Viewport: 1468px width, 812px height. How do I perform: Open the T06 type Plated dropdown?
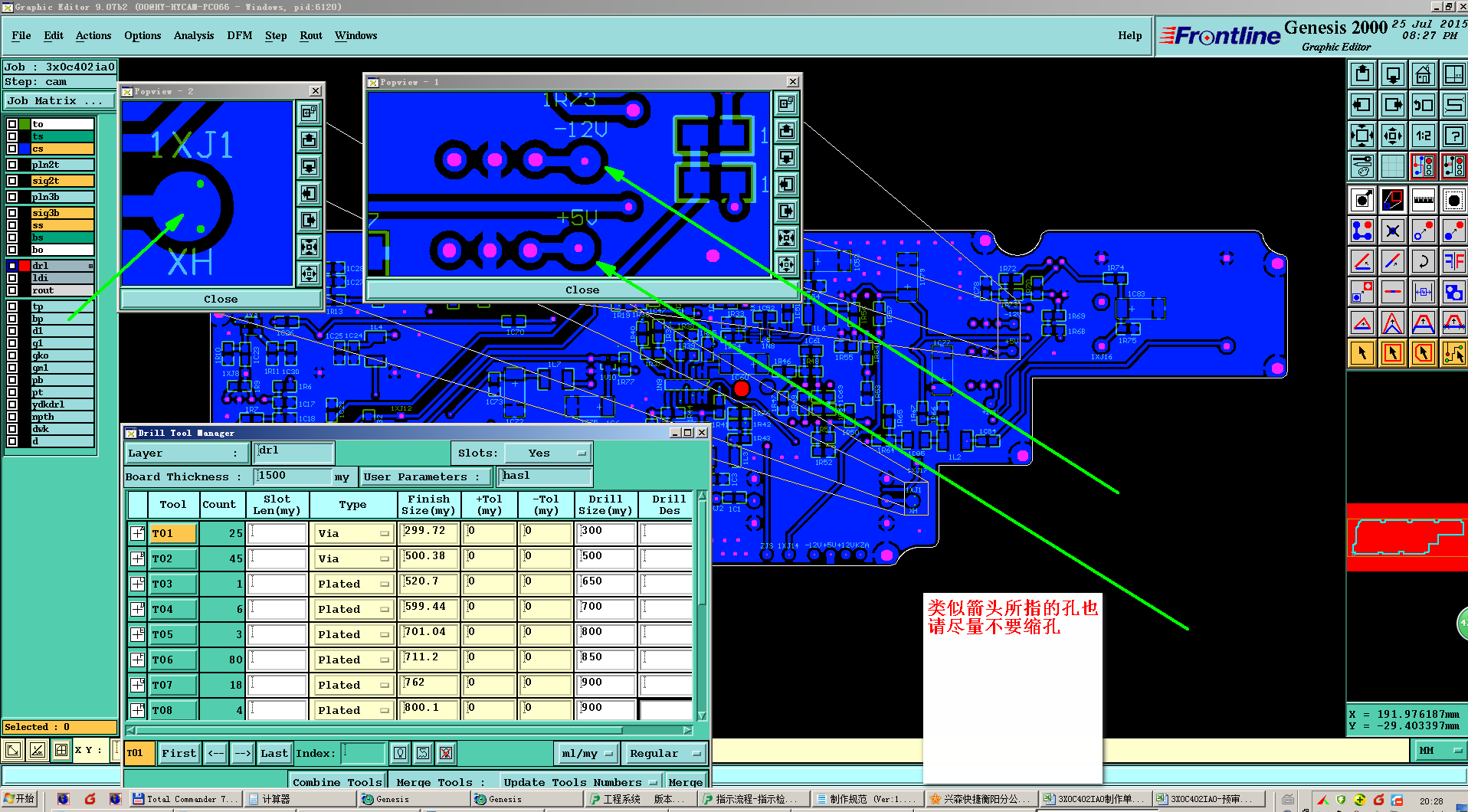[353, 660]
